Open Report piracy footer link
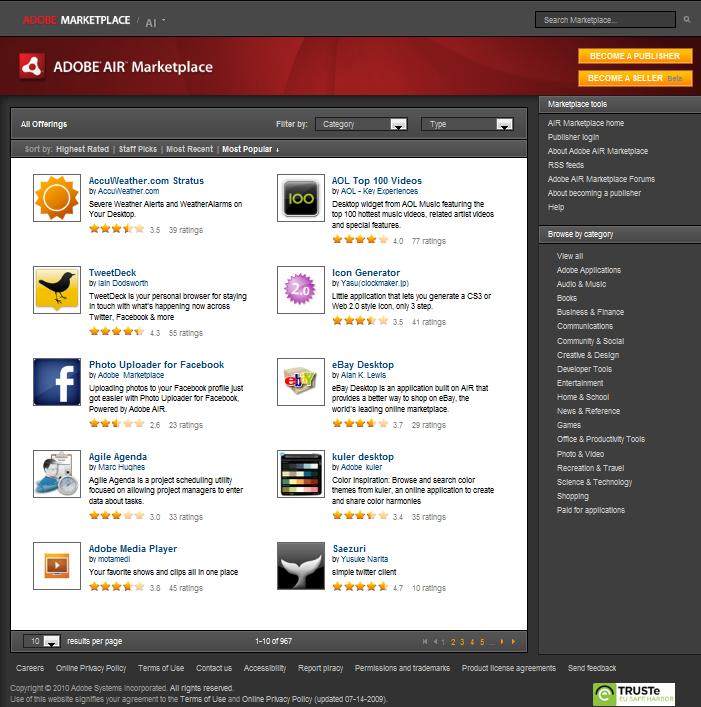The image size is (701, 707). [321, 668]
